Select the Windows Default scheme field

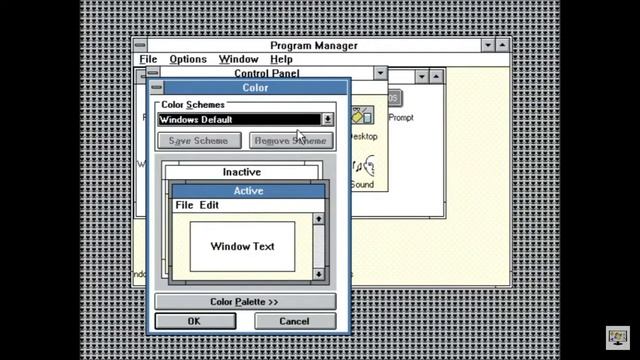[x=240, y=120]
